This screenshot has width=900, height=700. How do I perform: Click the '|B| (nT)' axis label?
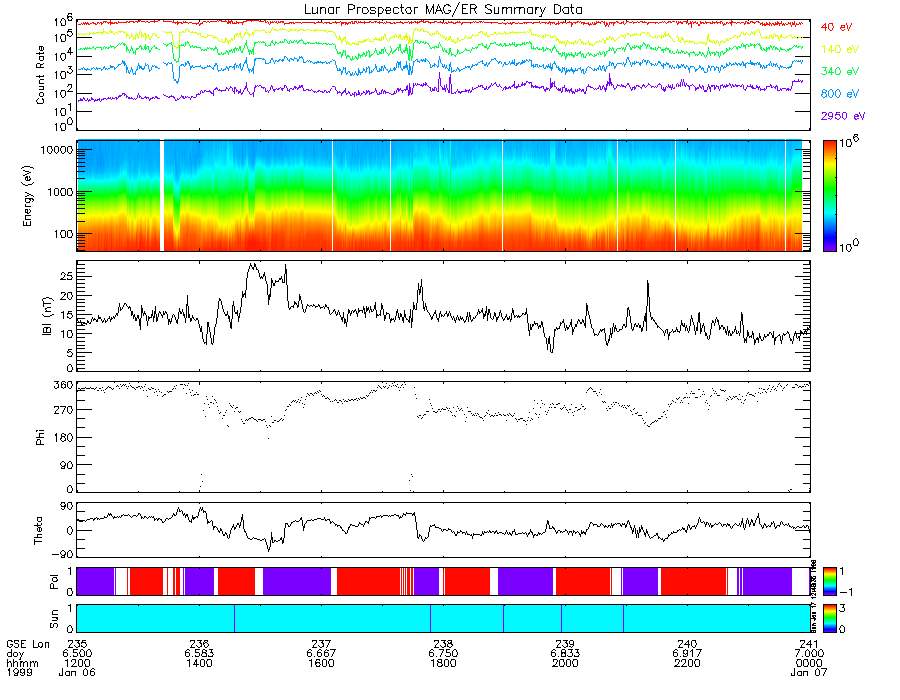point(47,316)
